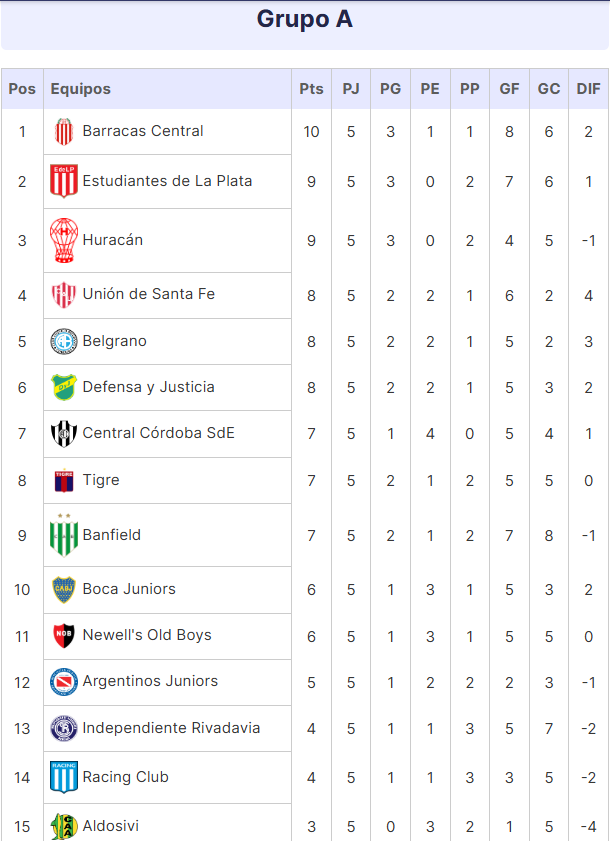Click the Estudiantes de La Plata crest
Image resolution: width=610 pixels, height=841 pixels.
click(x=64, y=181)
